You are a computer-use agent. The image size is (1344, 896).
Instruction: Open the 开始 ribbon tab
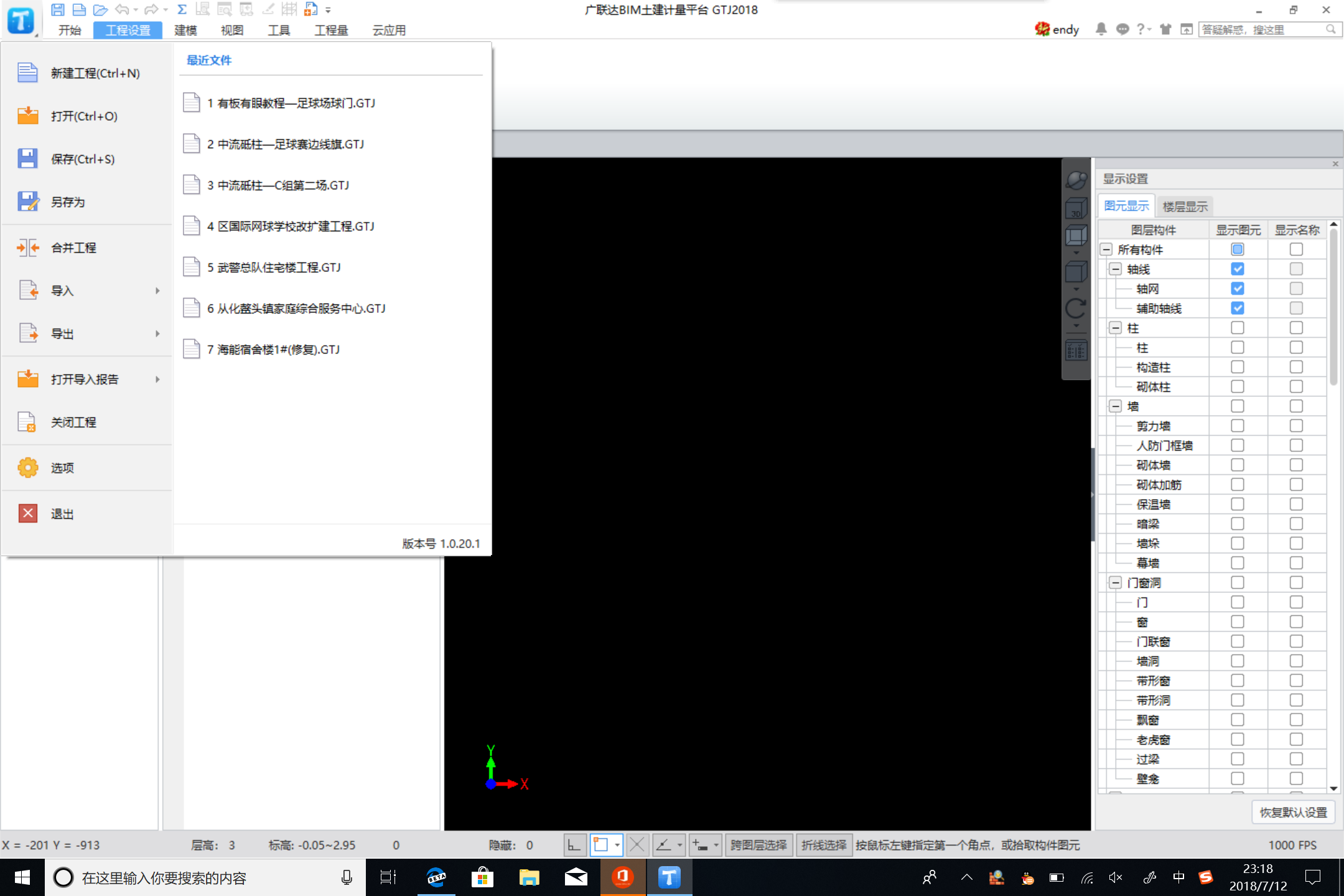click(x=70, y=30)
